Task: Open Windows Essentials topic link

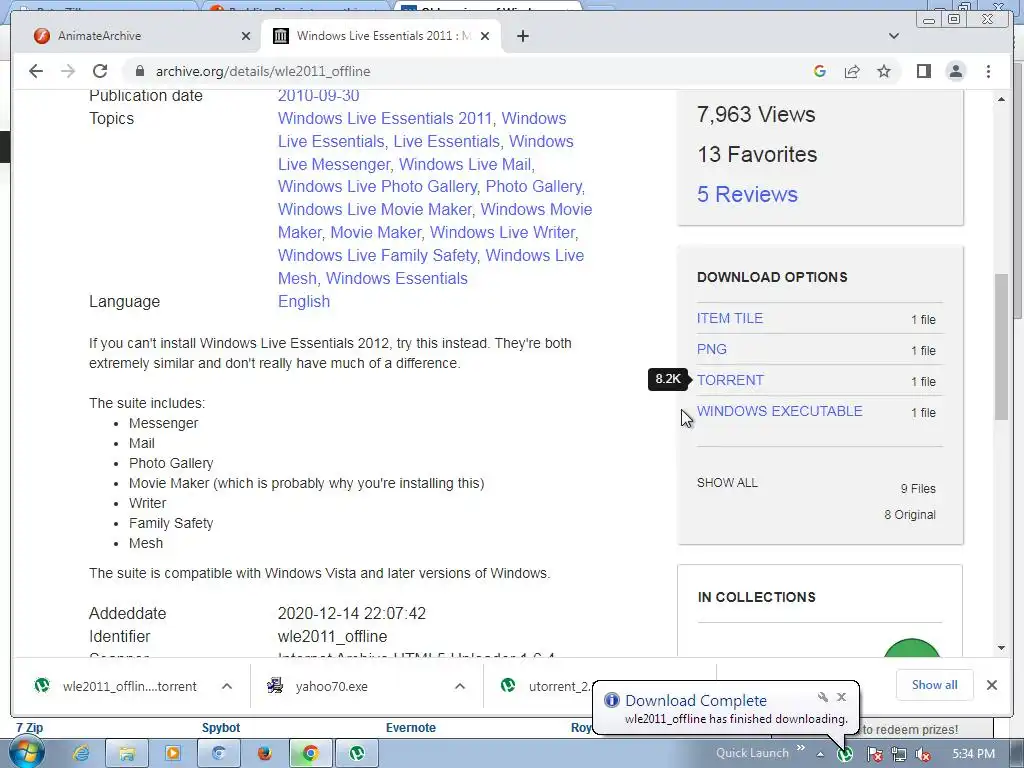Action: 396,278
